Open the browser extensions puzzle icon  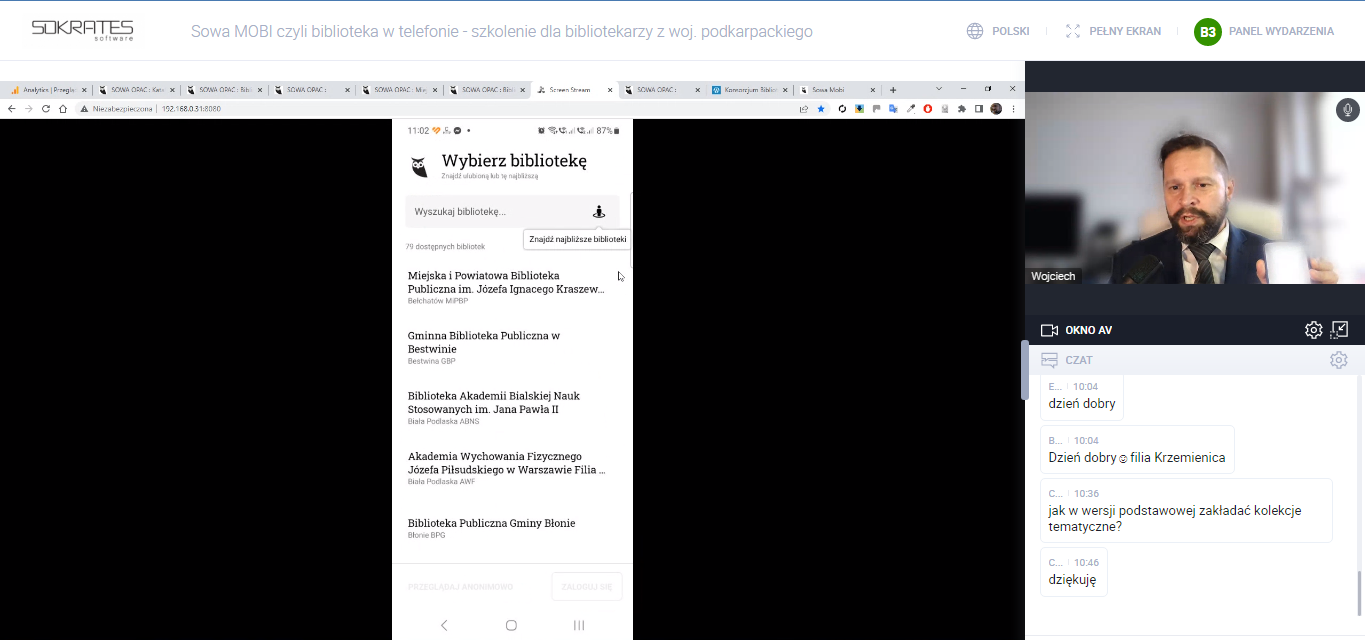pos(962,108)
